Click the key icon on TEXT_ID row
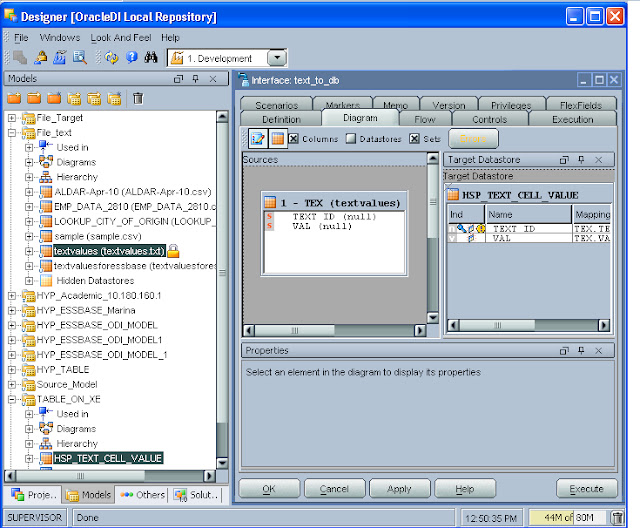This screenshot has width=640, height=528. [x=462, y=229]
